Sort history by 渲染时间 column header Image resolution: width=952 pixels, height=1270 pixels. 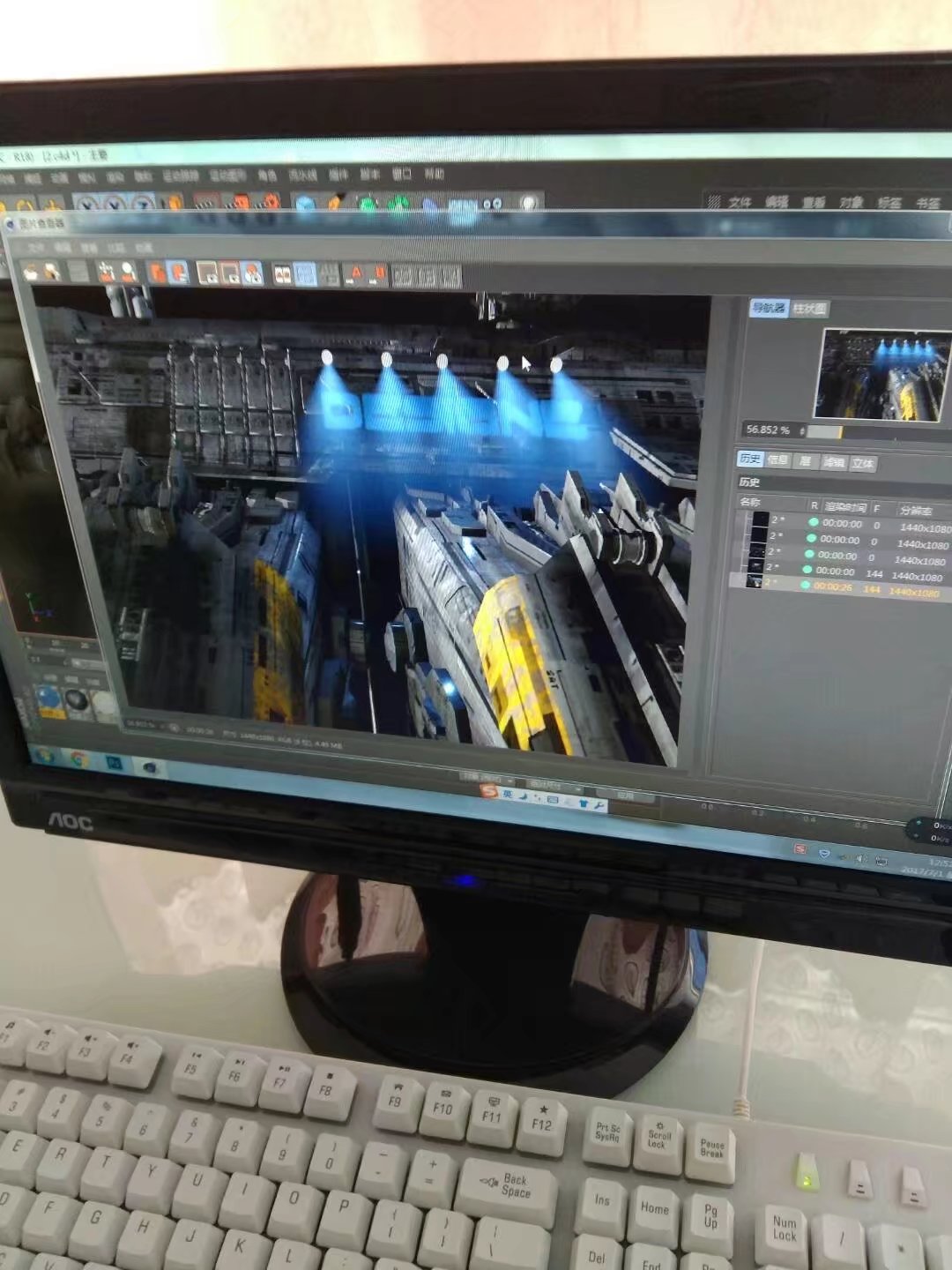point(845,507)
